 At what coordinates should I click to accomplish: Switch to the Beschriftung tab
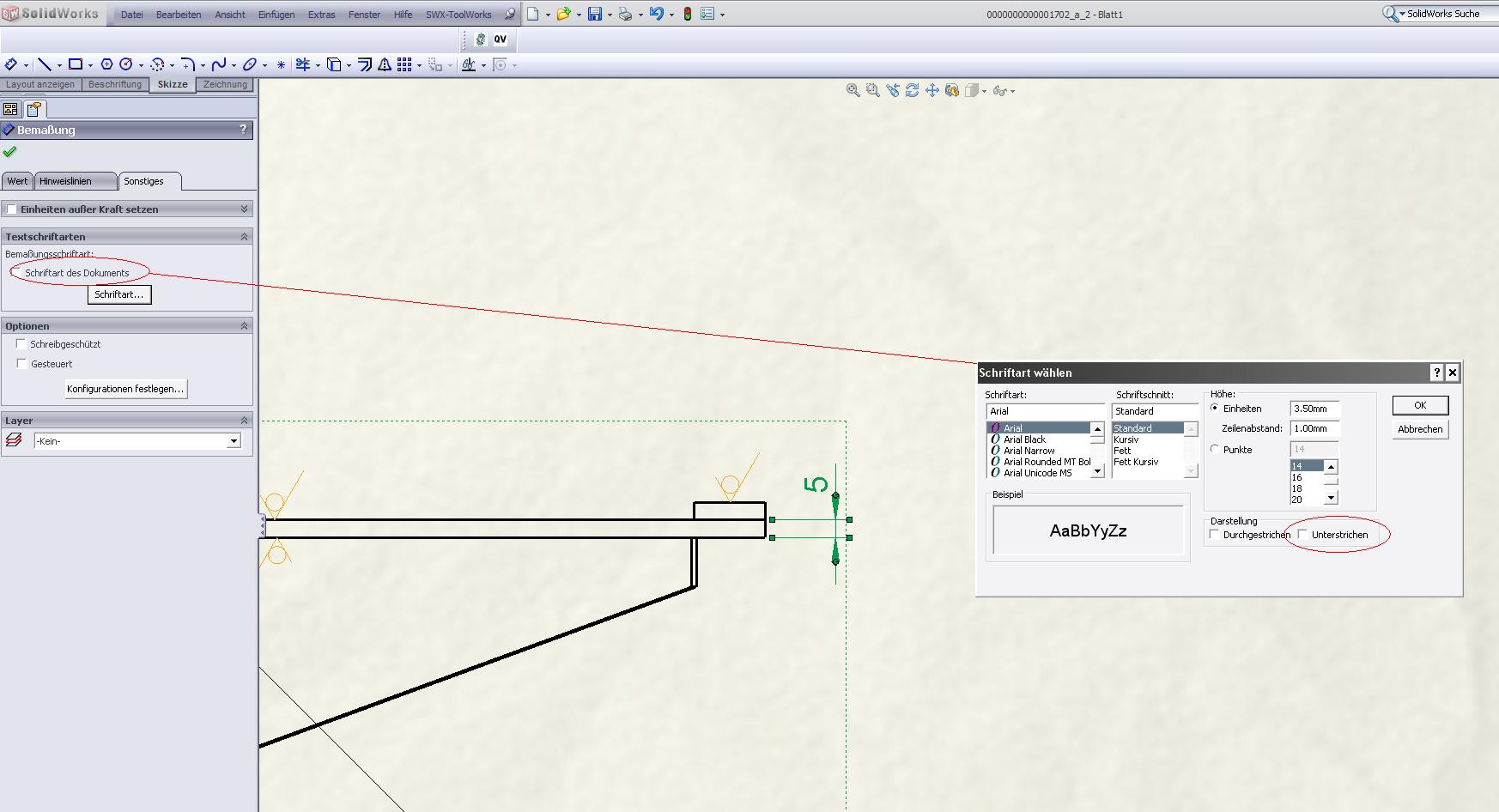click(115, 84)
